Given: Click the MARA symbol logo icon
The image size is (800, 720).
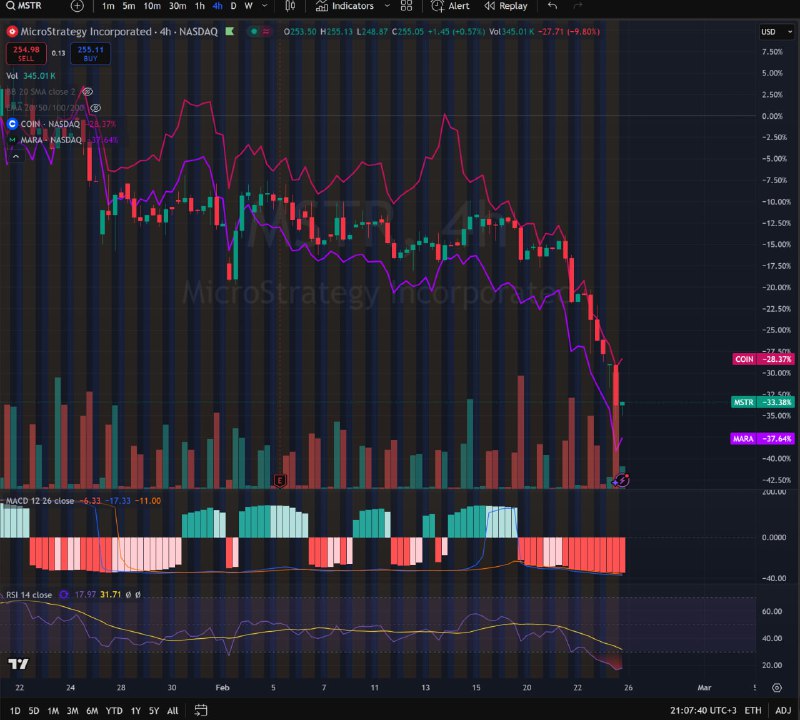Looking at the screenshot, I should pos(12,140).
